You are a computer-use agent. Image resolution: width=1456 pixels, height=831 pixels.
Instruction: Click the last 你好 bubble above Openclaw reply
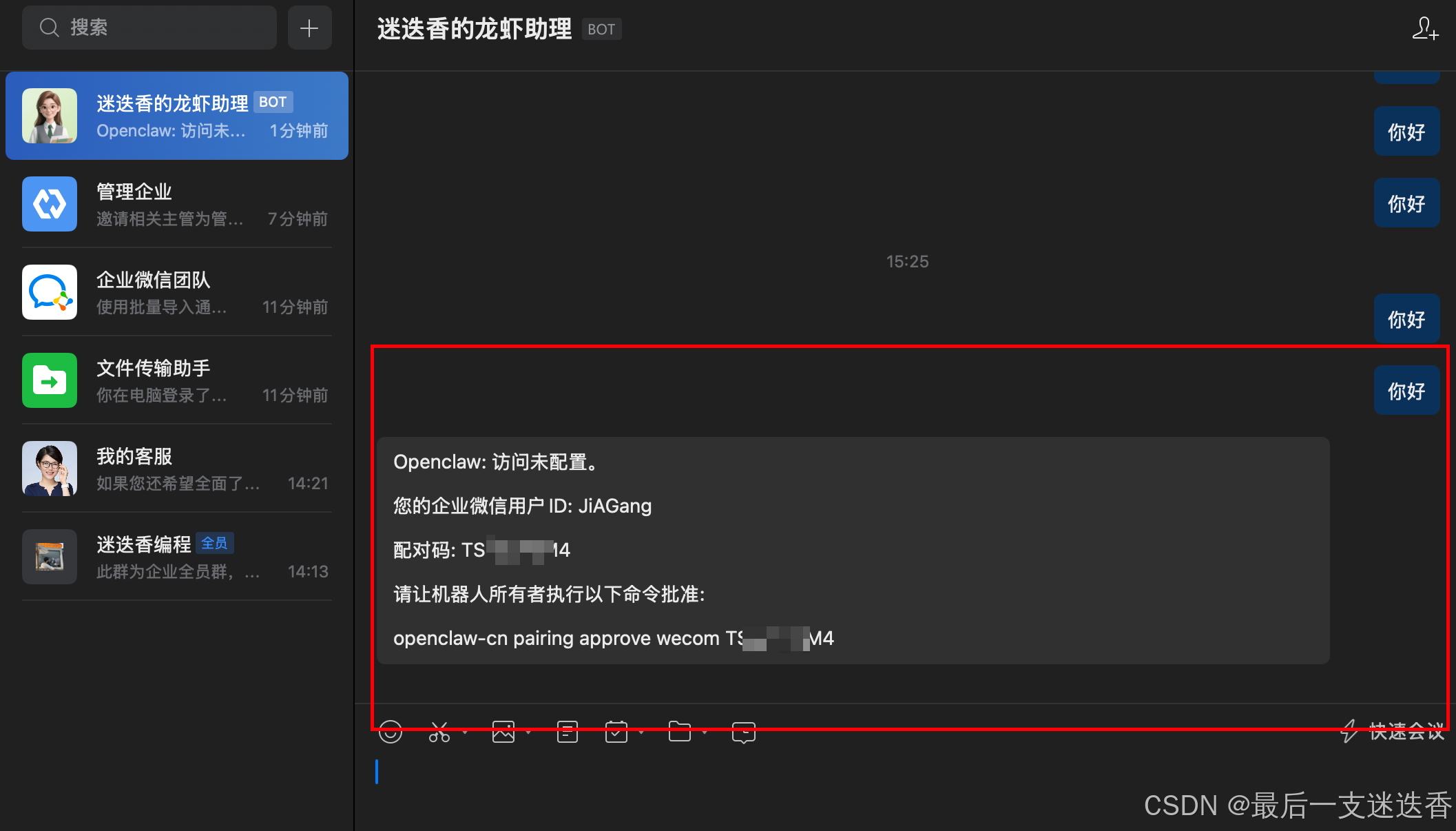[1406, 391]
